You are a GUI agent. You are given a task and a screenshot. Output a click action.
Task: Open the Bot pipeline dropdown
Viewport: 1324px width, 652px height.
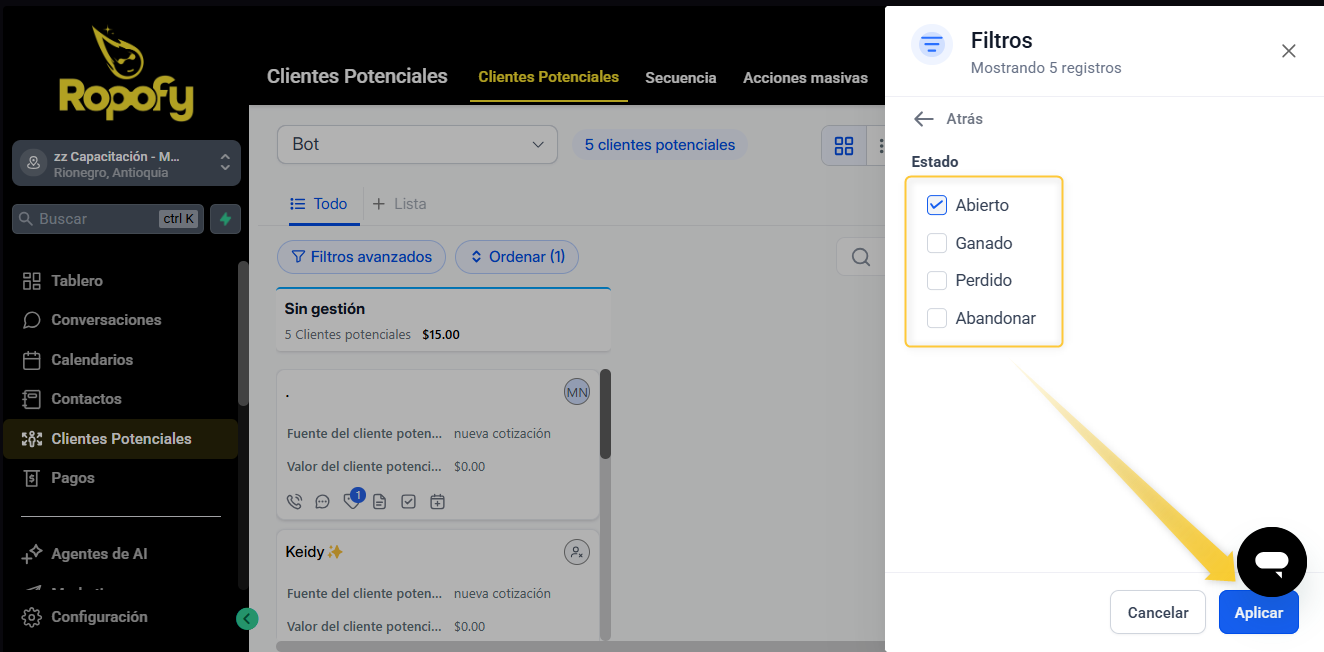point(417,145)
